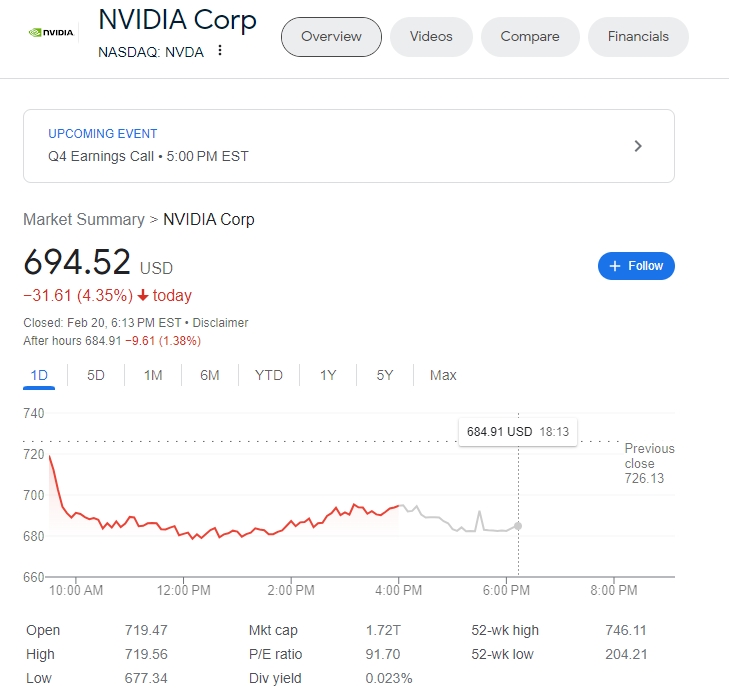Screen dimensions: 729x694
Task: View the 6M chart range
Action: (x=210, y=375)
